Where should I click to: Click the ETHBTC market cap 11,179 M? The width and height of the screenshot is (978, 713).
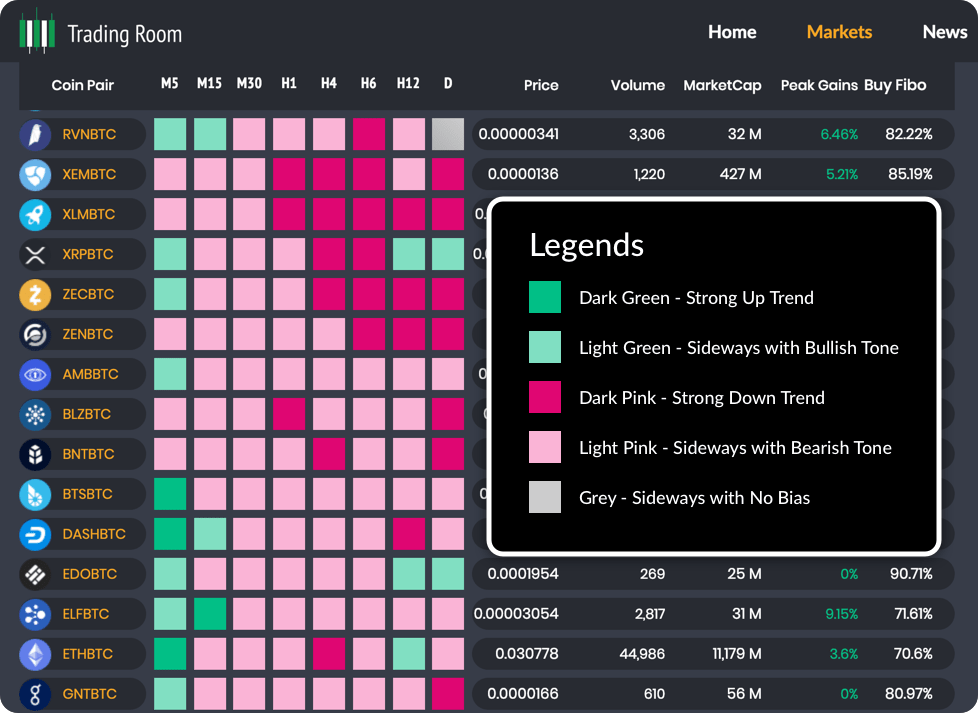point(737,654)
